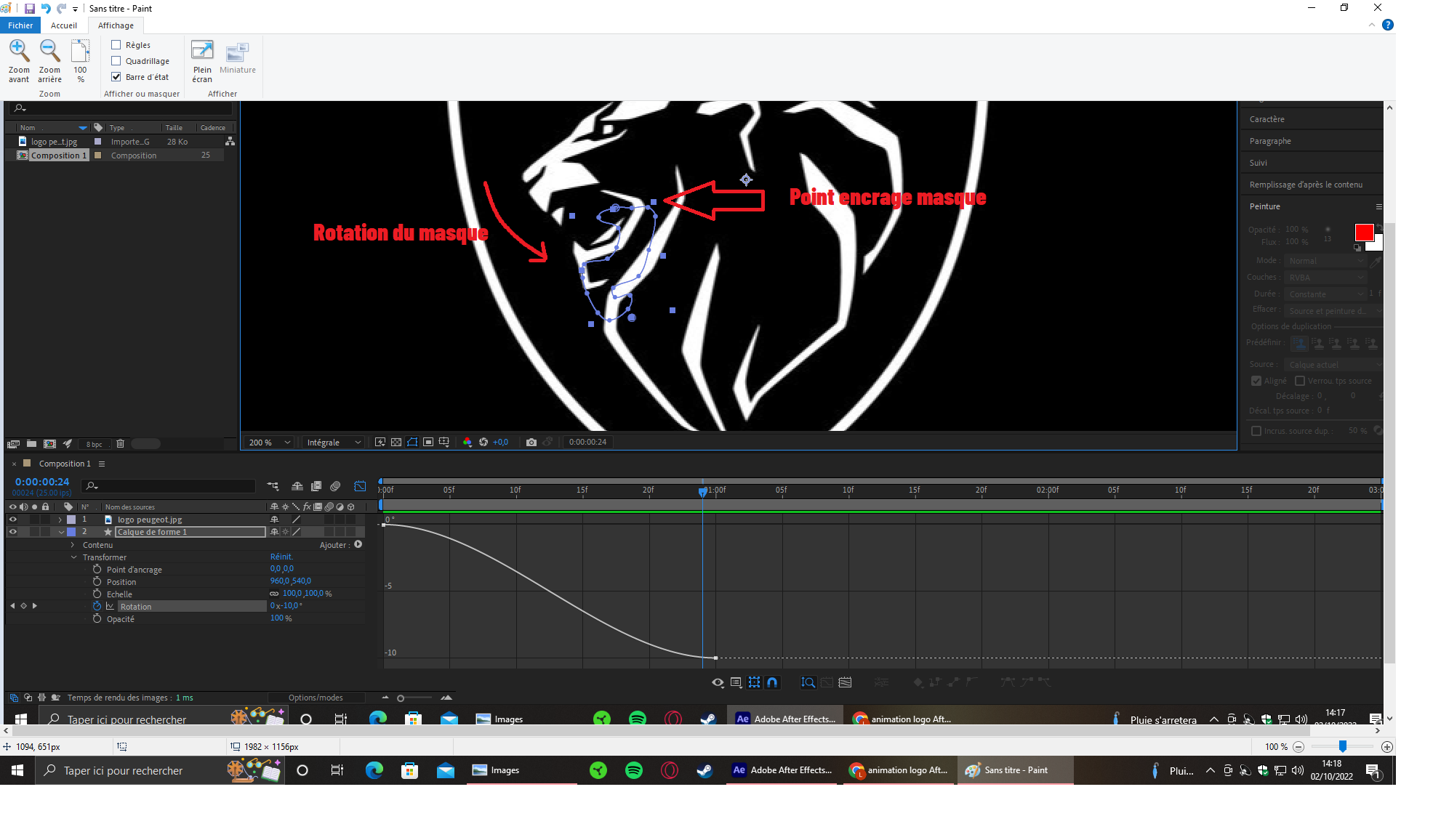Viewport: 1441px width, 840px height.
Task: Hide the Calque de forme 1 layer eye
Action: [12, 532]
